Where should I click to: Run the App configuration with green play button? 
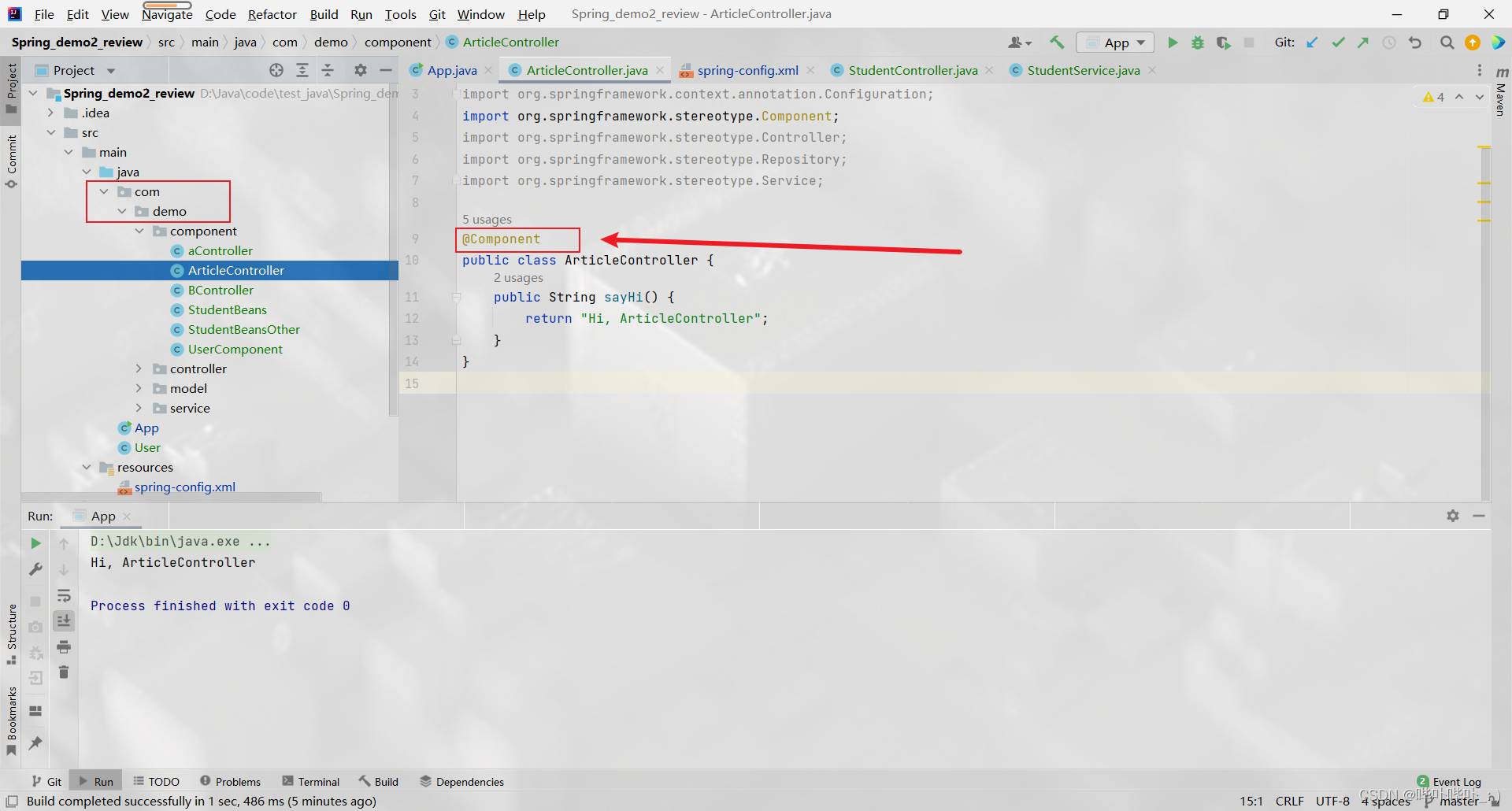(1173, 43)
